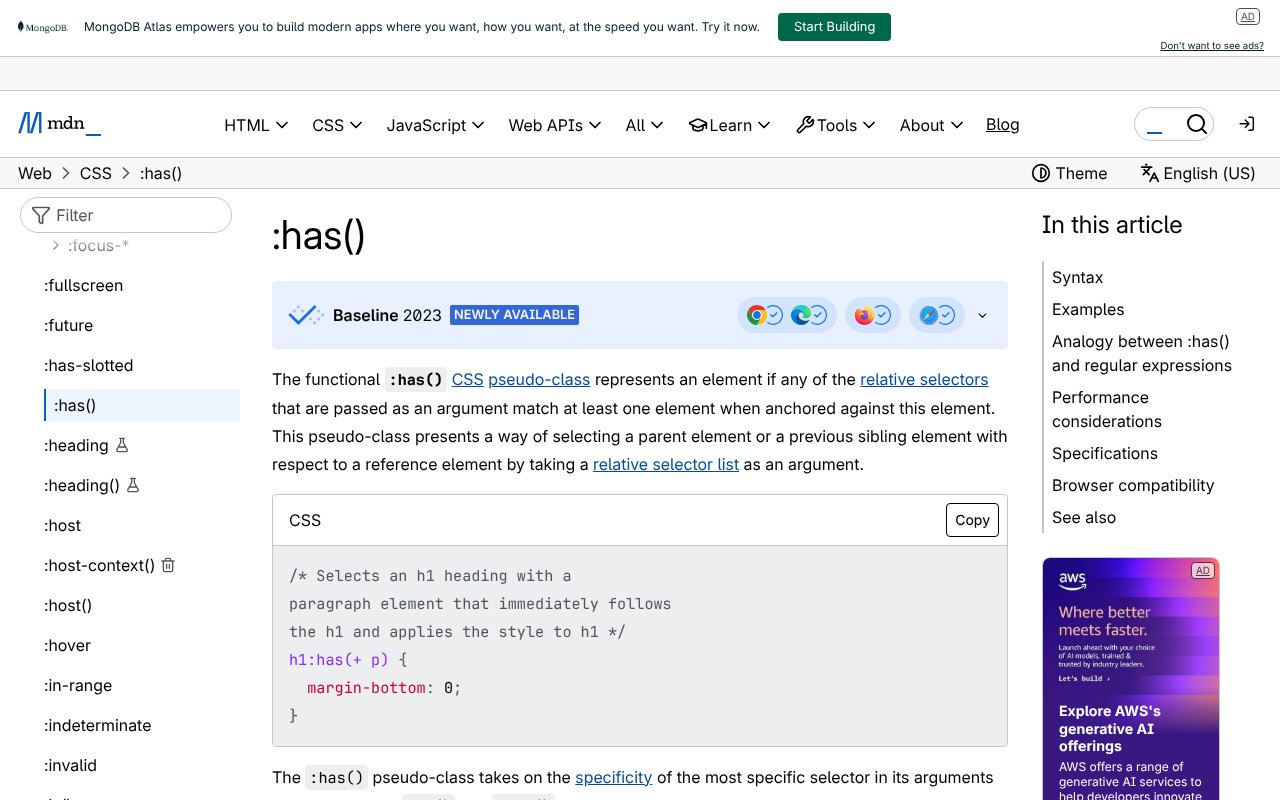The width and height of the screenshot is (1280, 800).
Task: Click the Edge browser support icon
Action: pos(800,315)
